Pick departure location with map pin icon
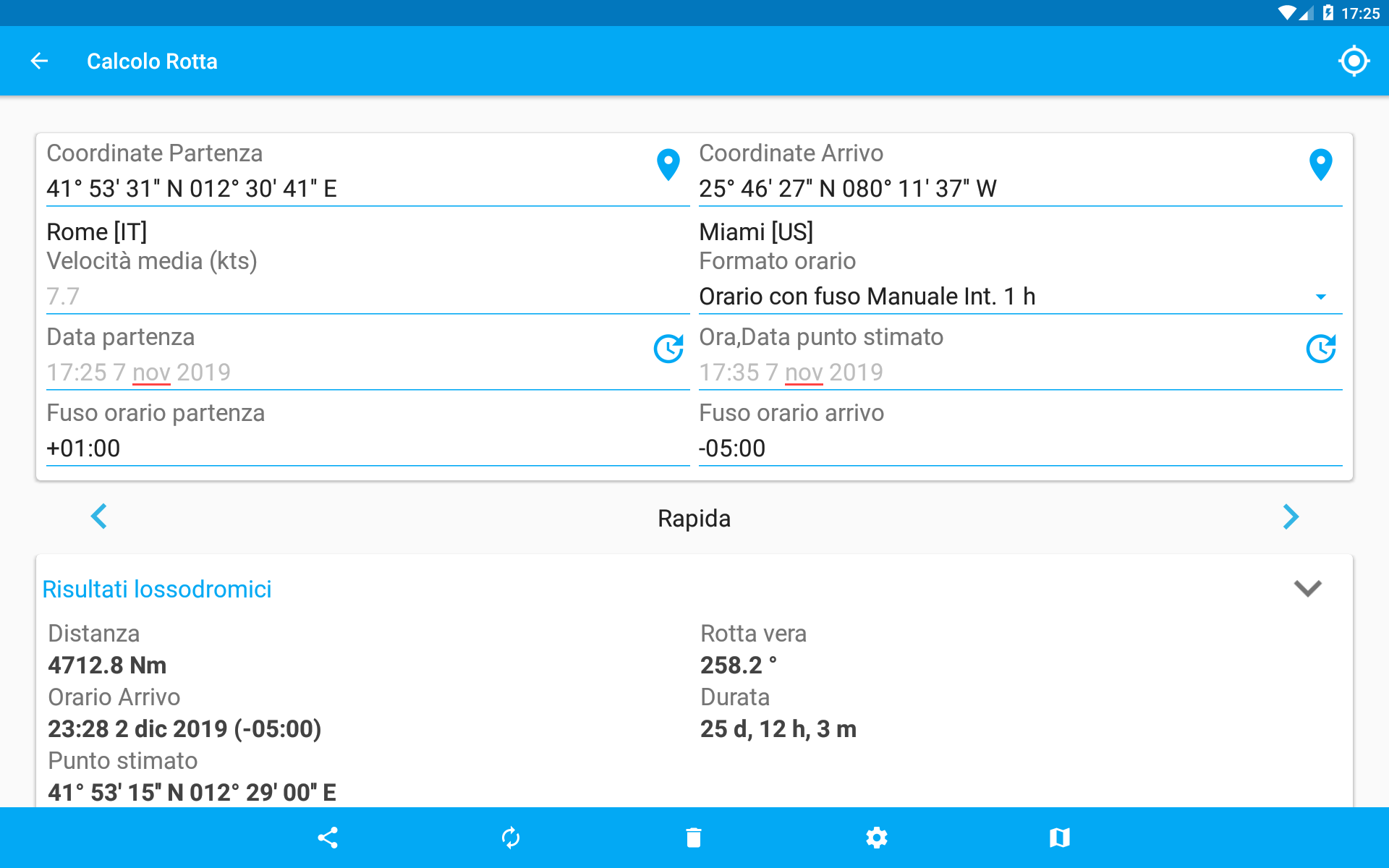The height and width of the screenshot is (868, 1389). point(668,165)
